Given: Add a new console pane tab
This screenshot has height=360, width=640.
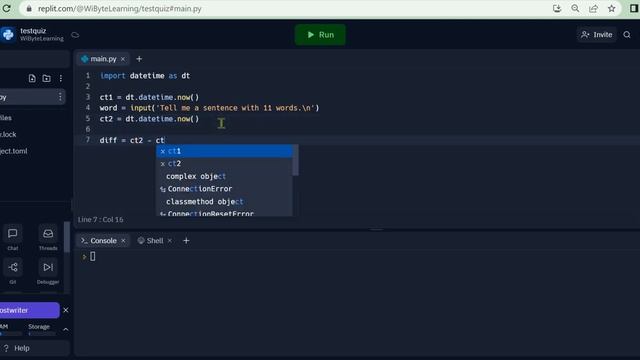Looking at the screenshot, I should (186, 241).
